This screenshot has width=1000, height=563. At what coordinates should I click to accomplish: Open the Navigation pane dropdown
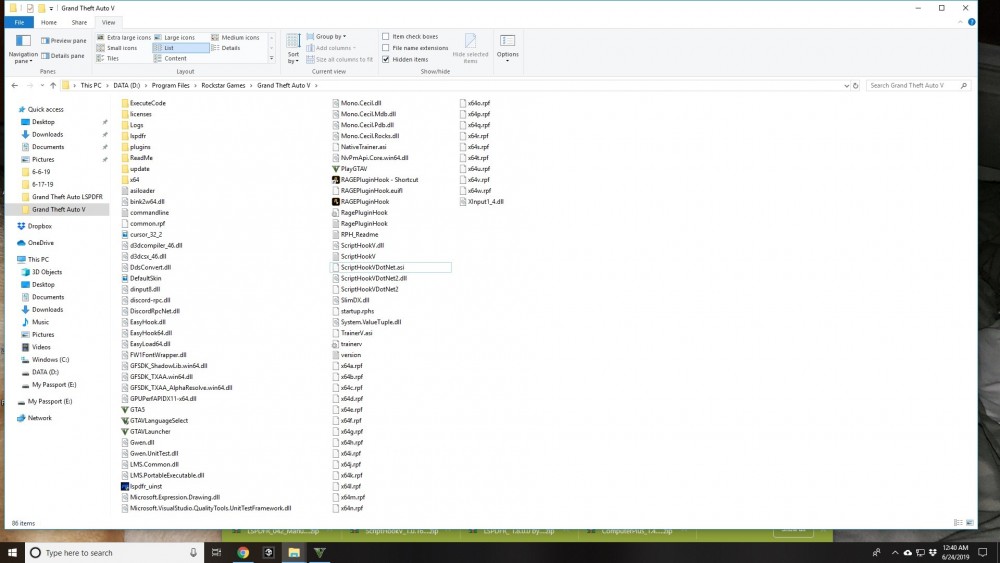click(23, 50)
